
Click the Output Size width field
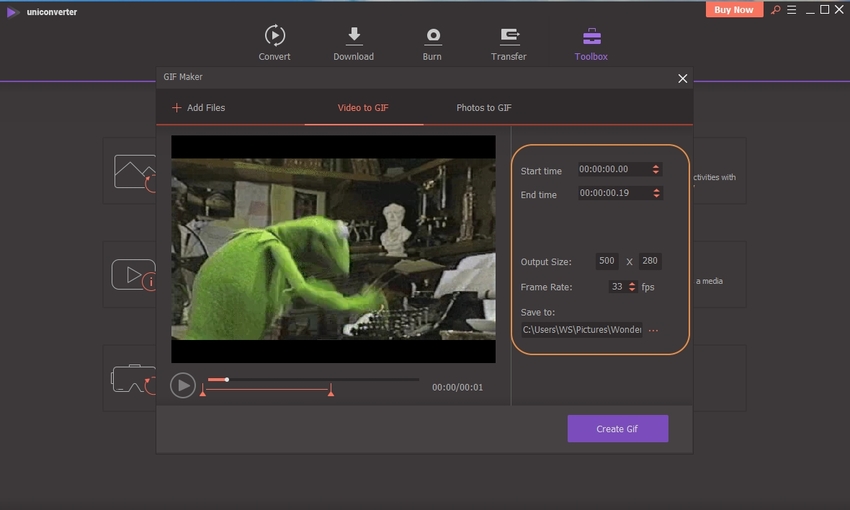click(607, 261)
